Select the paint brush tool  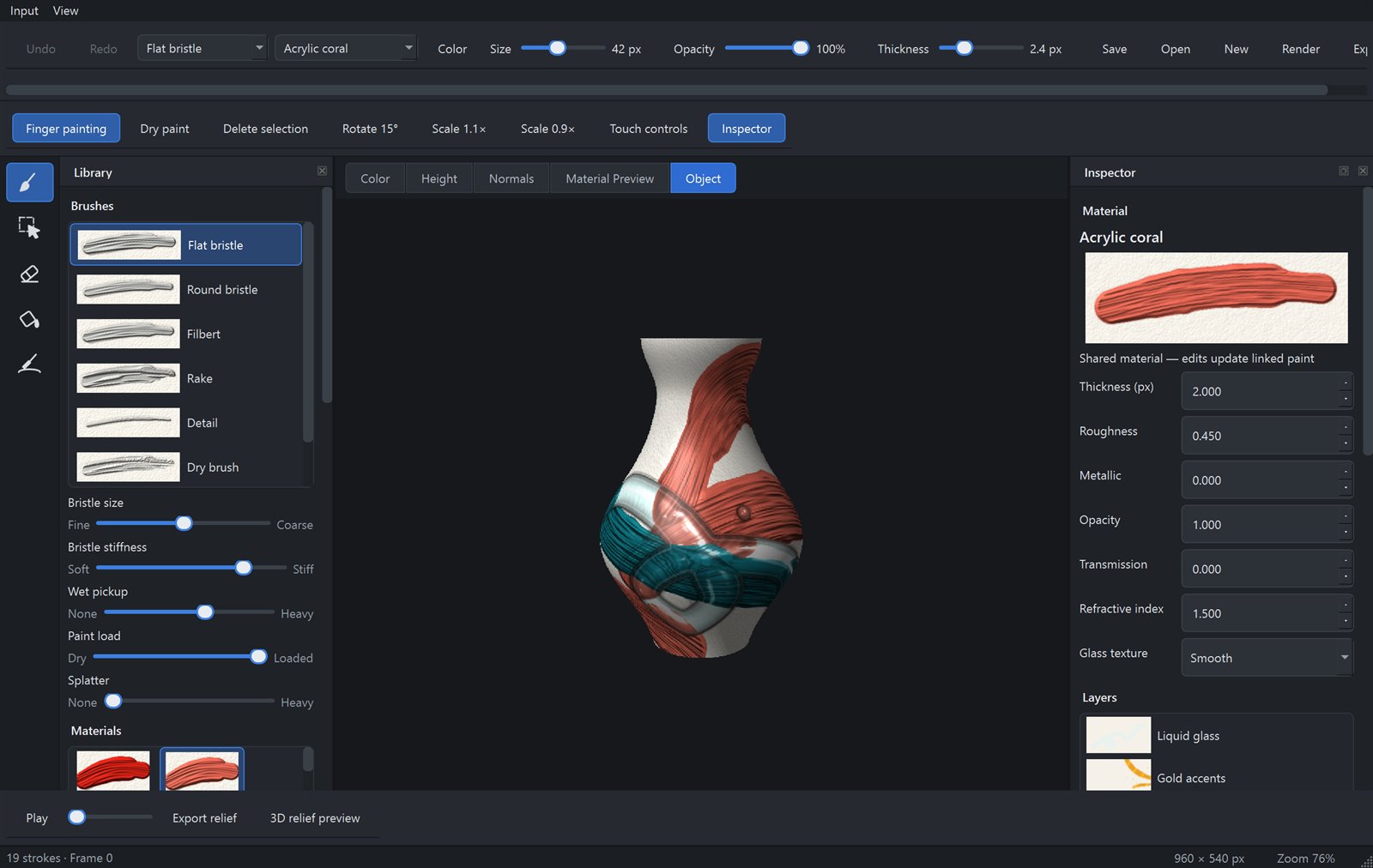pyautogui.click(x=30, y=183)
